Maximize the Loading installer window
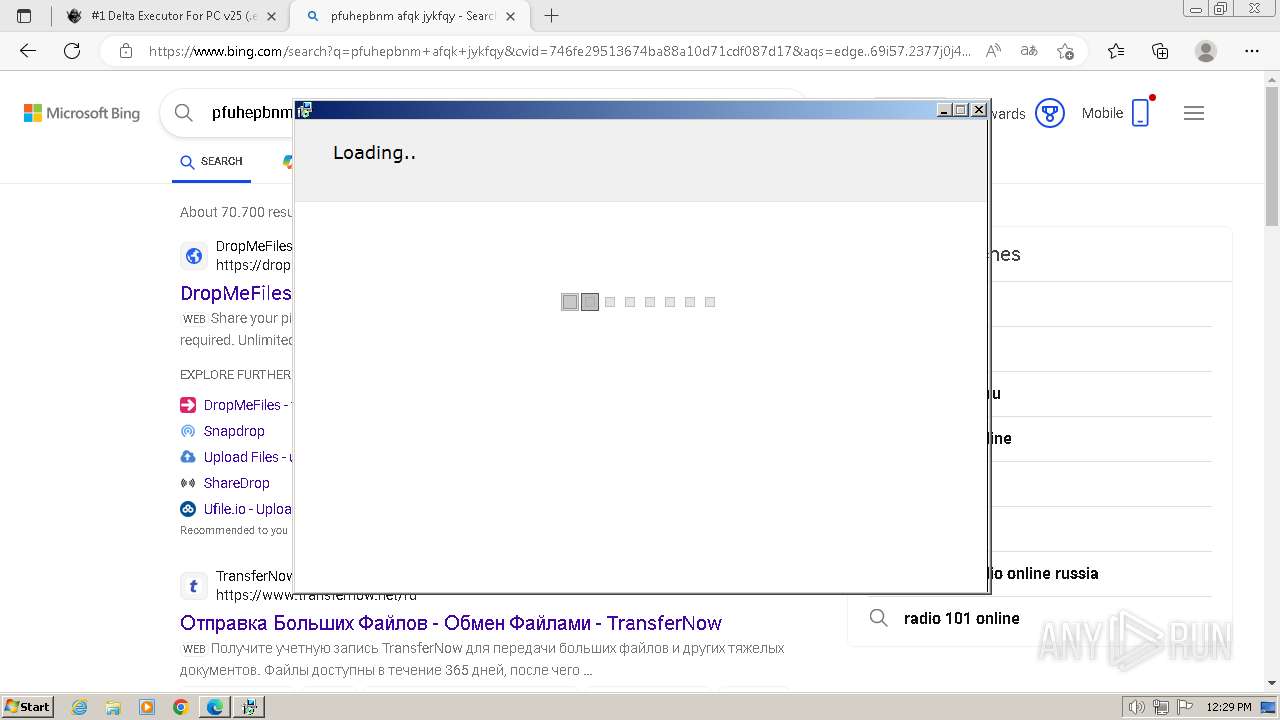Screen dimensions: 1280x720 [x=961, y=110]
